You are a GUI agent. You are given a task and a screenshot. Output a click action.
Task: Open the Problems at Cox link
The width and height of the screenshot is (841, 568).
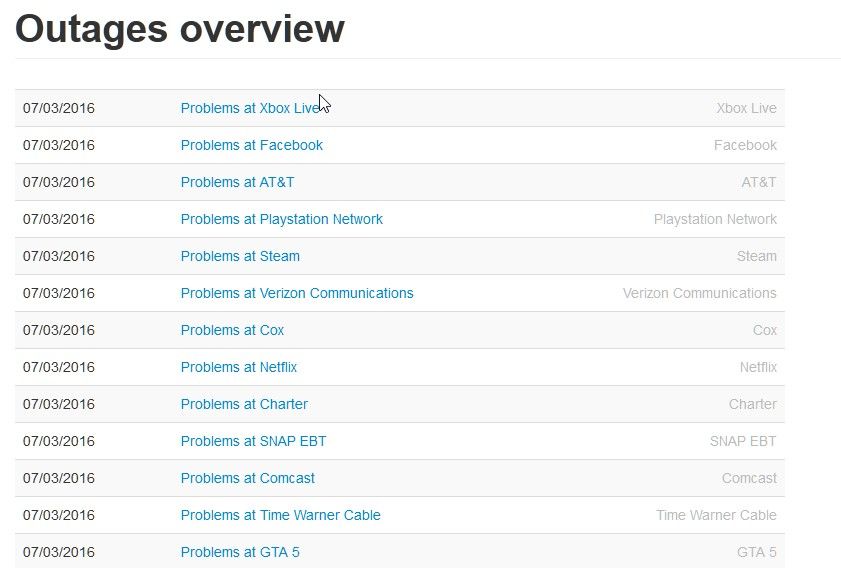coord(232,330)
